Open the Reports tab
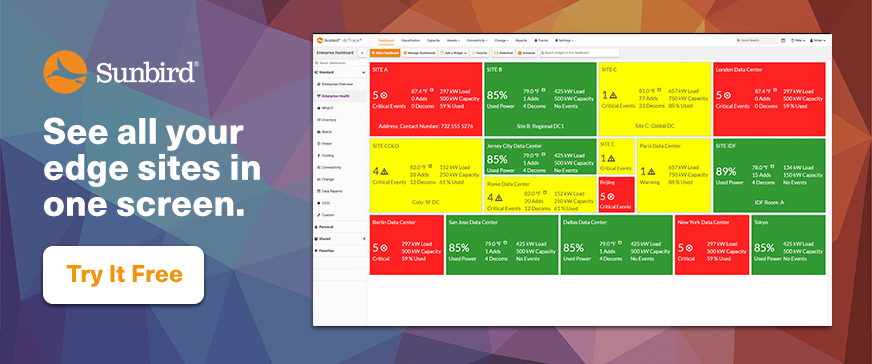Viewport: 872px width, 364px height. pyautogui.click(x=521, y=41)
